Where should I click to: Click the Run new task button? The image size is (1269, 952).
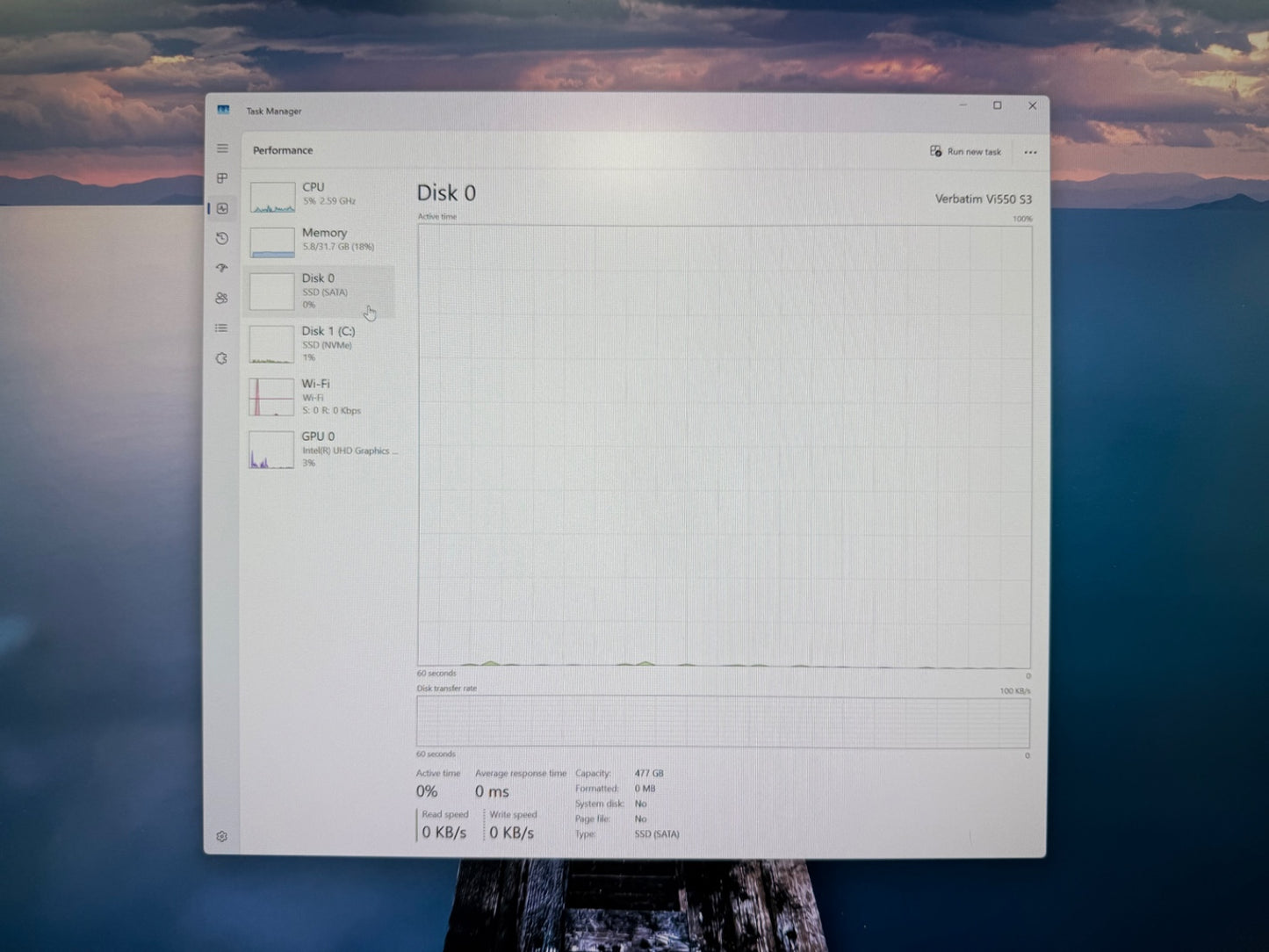[966, 151]
